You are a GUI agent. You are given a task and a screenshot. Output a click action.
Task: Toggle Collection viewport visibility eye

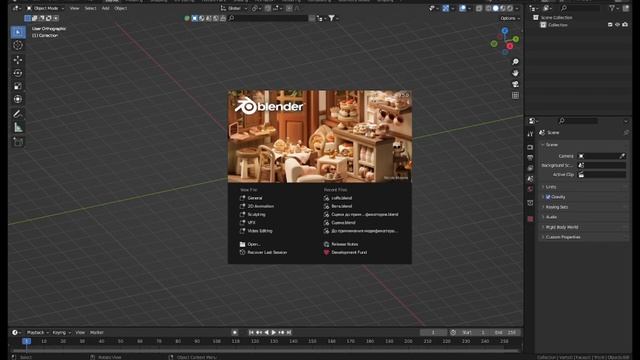click(618, 25)
